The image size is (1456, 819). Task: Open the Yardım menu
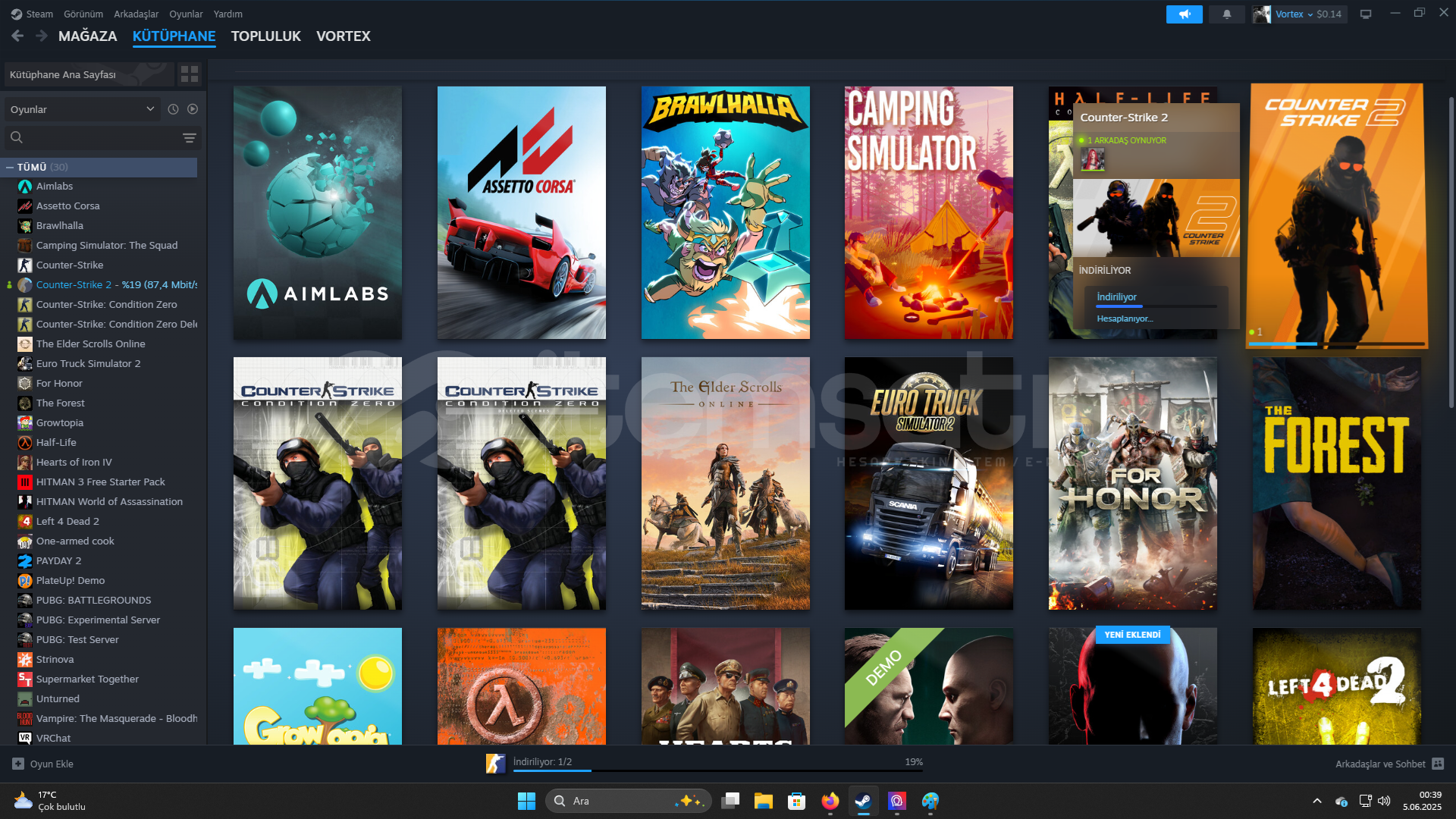pyautogui.click(x=228, y=14)
